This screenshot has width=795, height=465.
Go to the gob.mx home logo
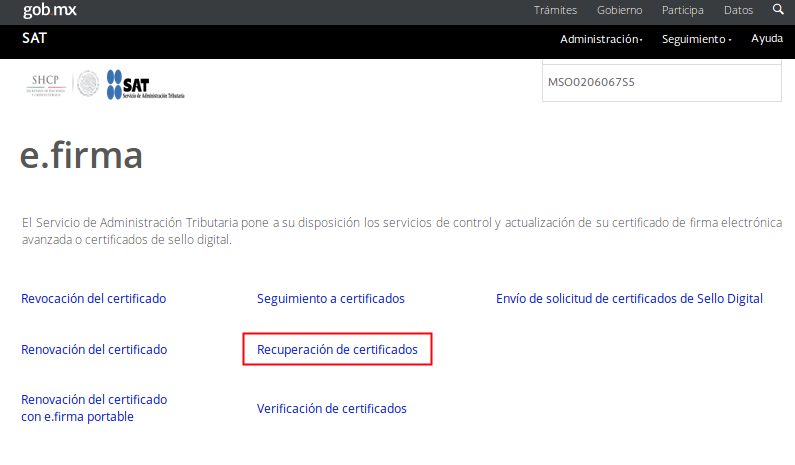tap(50, 10)
